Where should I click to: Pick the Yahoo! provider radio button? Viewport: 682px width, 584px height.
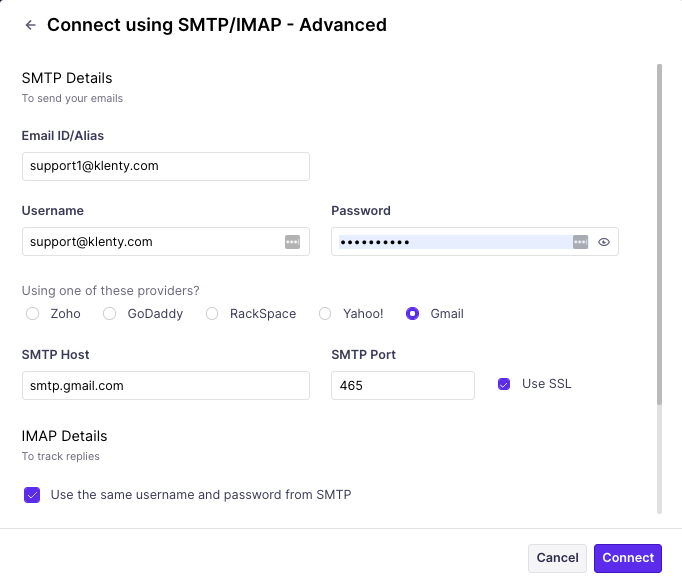[325, 314]
